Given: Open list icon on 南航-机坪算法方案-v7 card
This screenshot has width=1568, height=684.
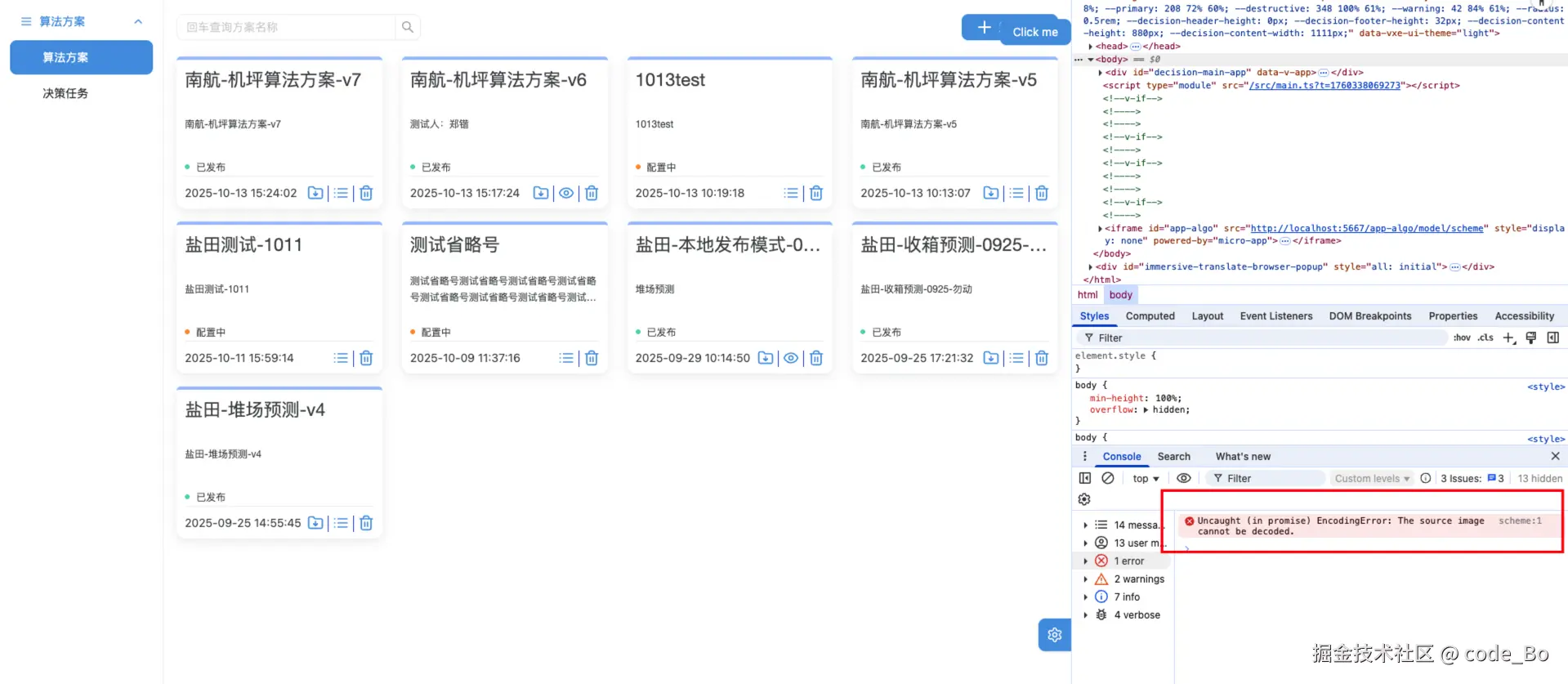Looking at the screenshot, I should tap(341, 193).
